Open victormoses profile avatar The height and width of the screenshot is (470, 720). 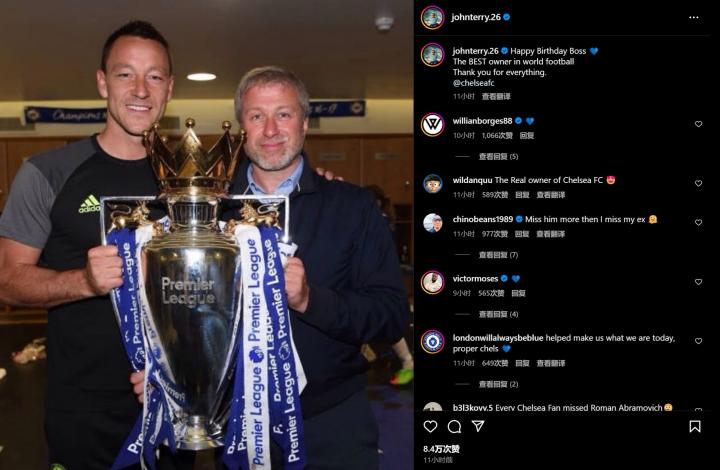click(433, 282)
